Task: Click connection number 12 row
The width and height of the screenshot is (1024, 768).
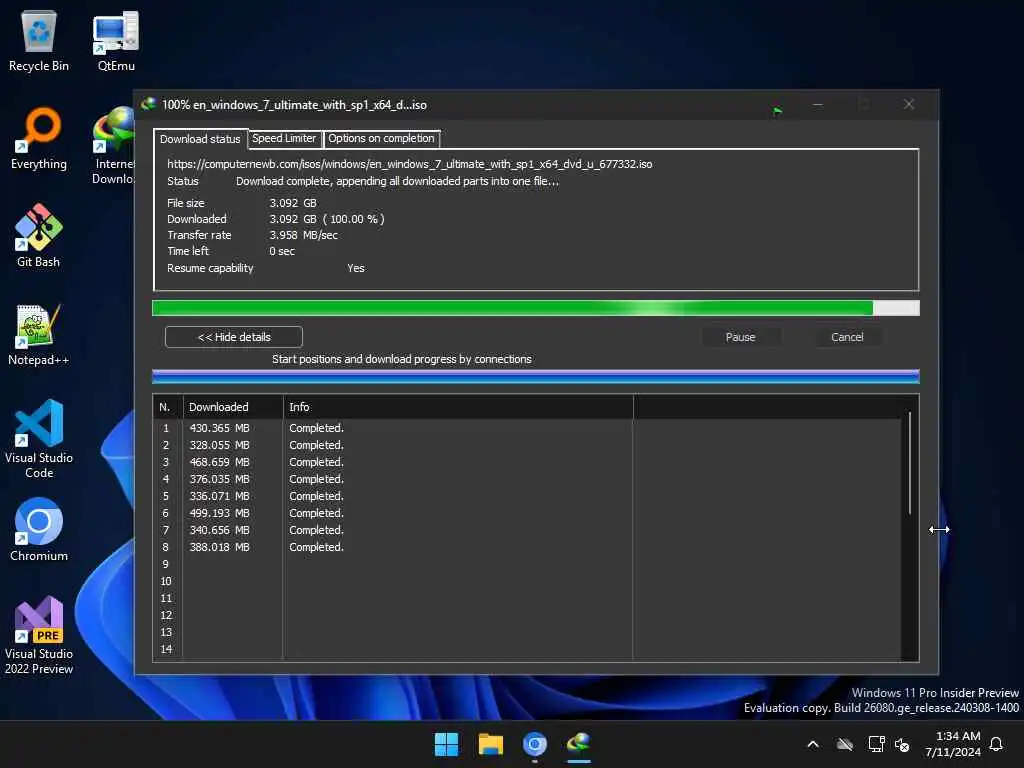Action: 528,615
